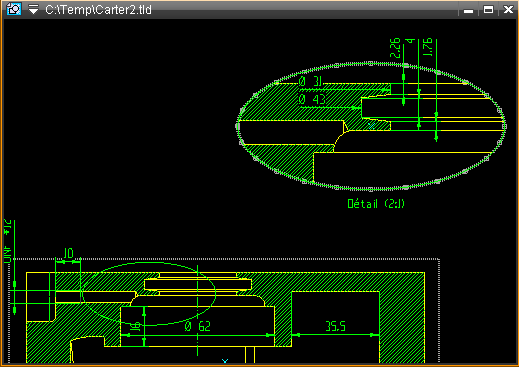Close the Carter2.tld document window
519x367 pixels.
(508, 9)
